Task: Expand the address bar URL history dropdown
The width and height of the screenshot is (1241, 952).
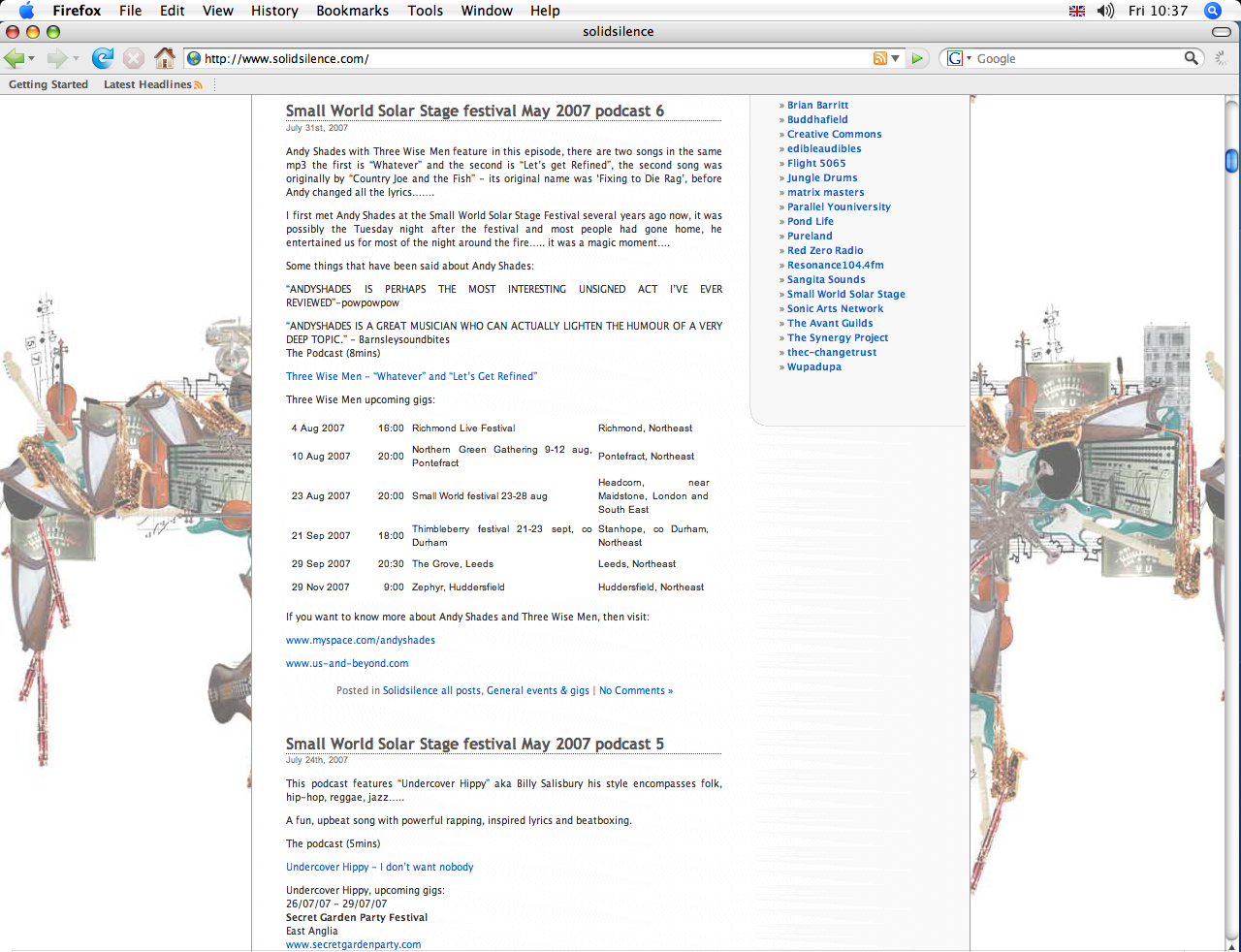Action: 896,58
